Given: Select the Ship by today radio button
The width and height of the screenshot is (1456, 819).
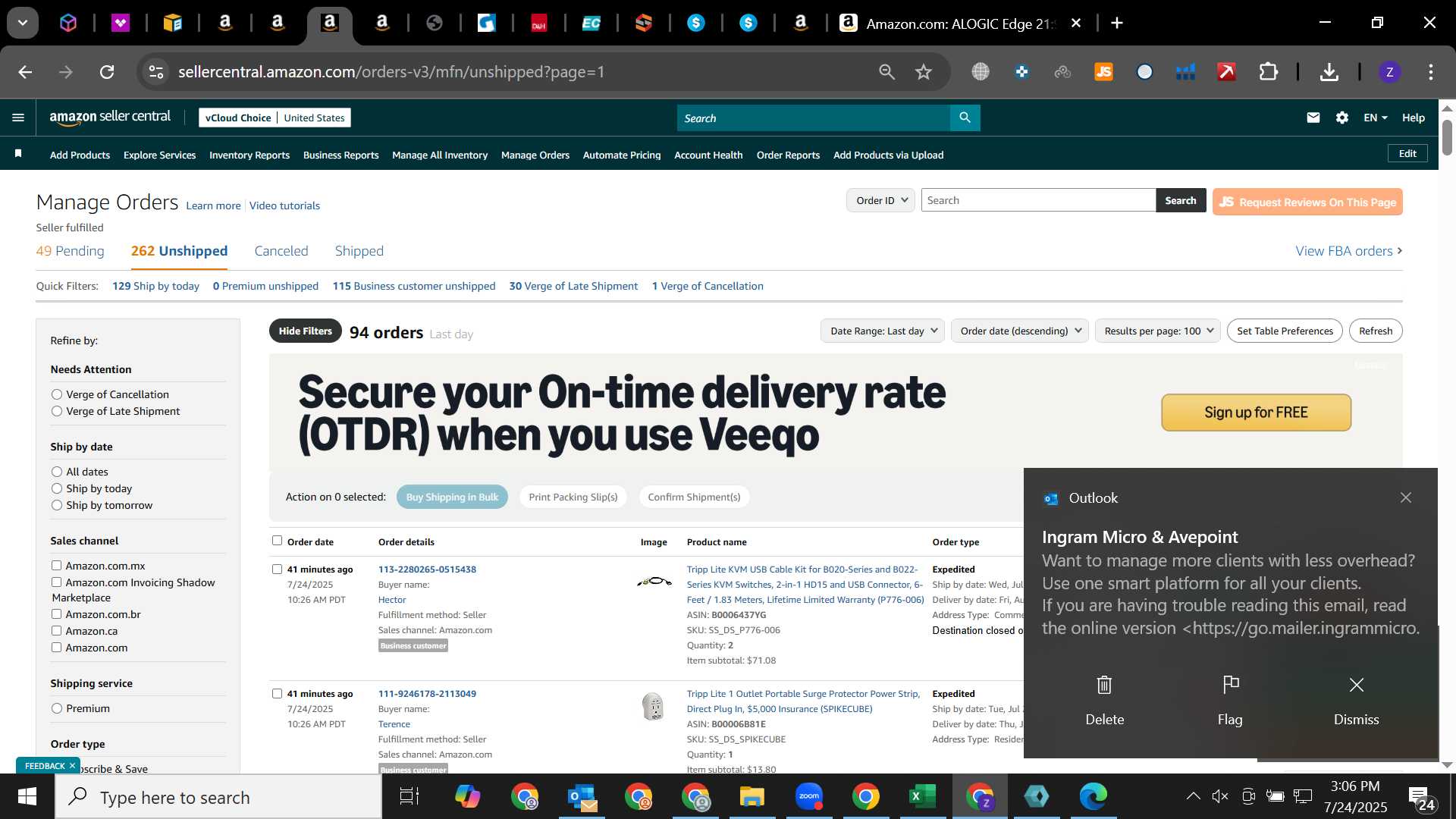Looking at the screenshot, I should click(x=57, y=488).
